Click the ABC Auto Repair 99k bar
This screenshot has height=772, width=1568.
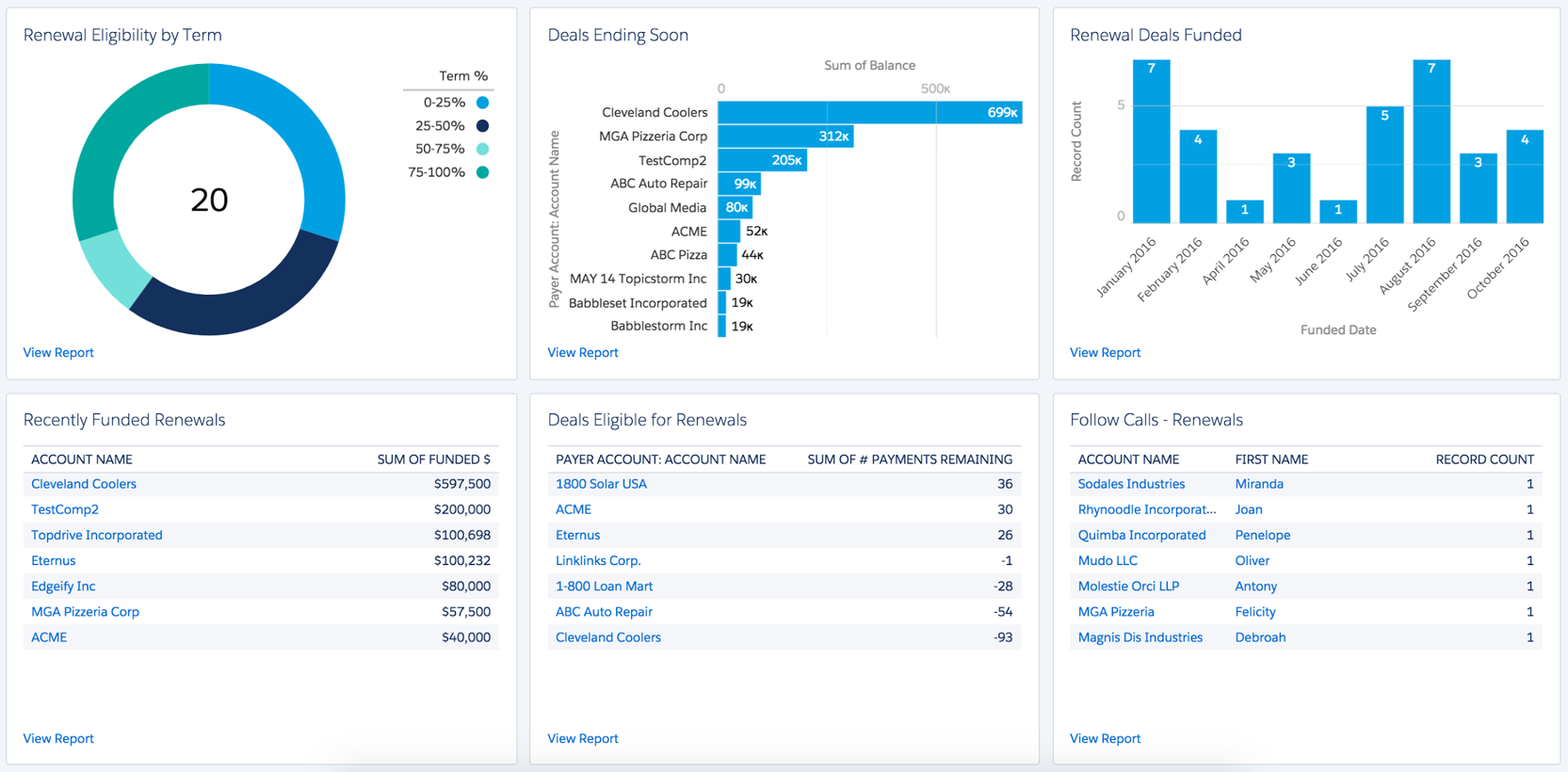coord(739,184)
